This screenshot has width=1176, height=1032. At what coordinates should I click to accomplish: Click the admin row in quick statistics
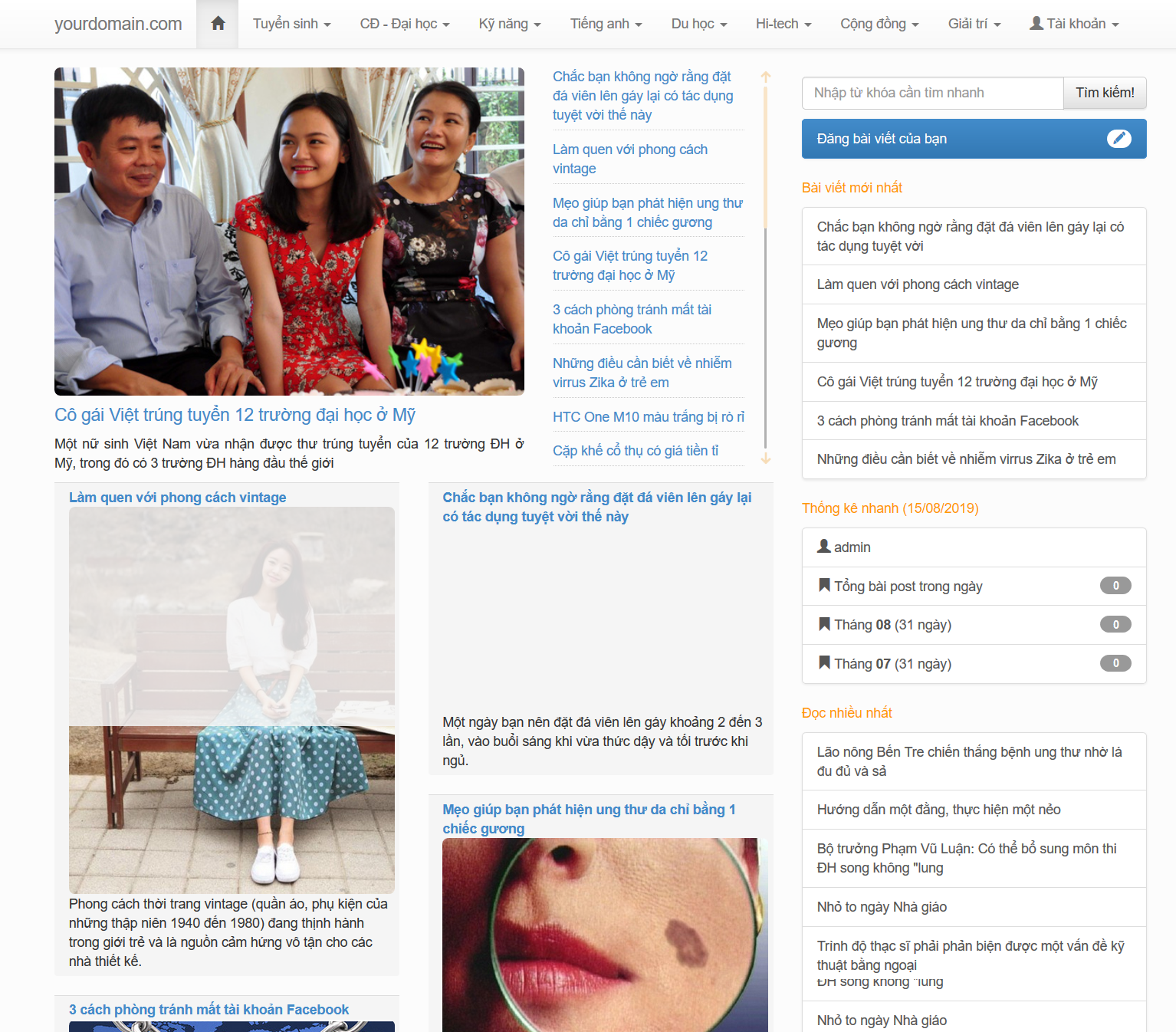pos(974,547)
